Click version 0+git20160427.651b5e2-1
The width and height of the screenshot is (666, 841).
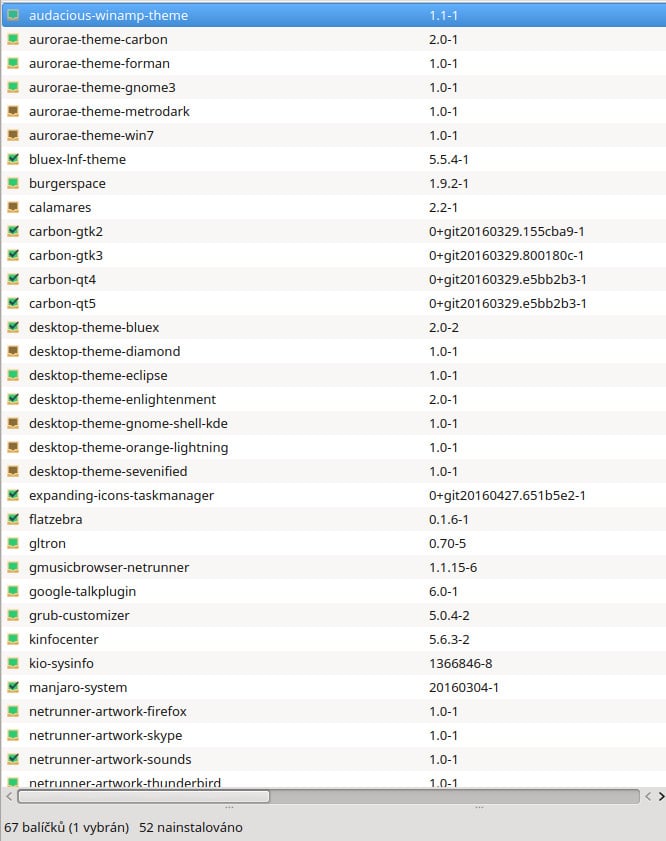pyautogui.click(x=507, y=496)
